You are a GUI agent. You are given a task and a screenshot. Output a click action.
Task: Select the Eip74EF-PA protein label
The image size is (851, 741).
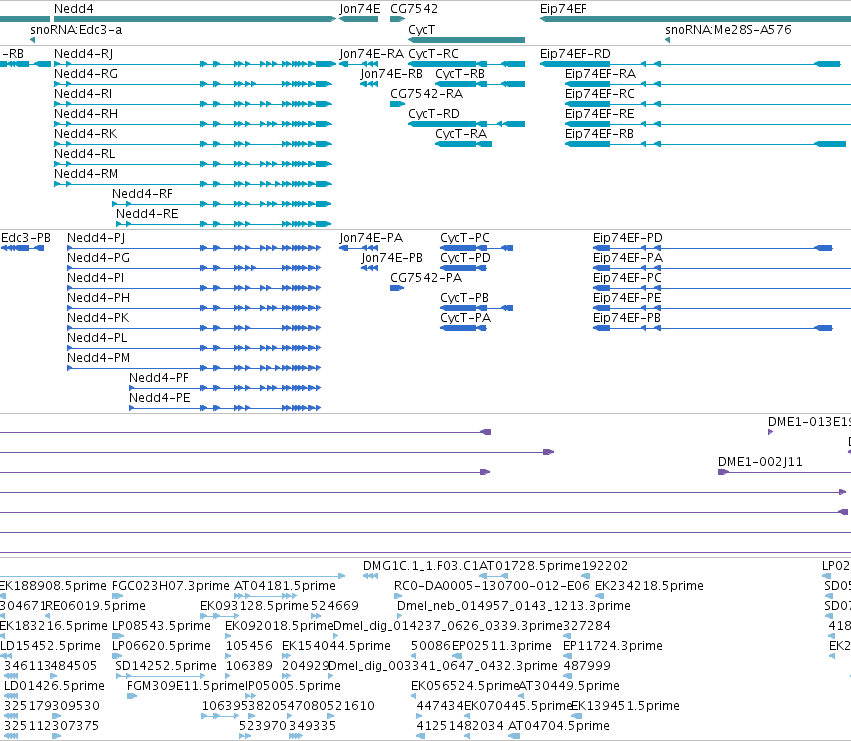click(628, 258)
